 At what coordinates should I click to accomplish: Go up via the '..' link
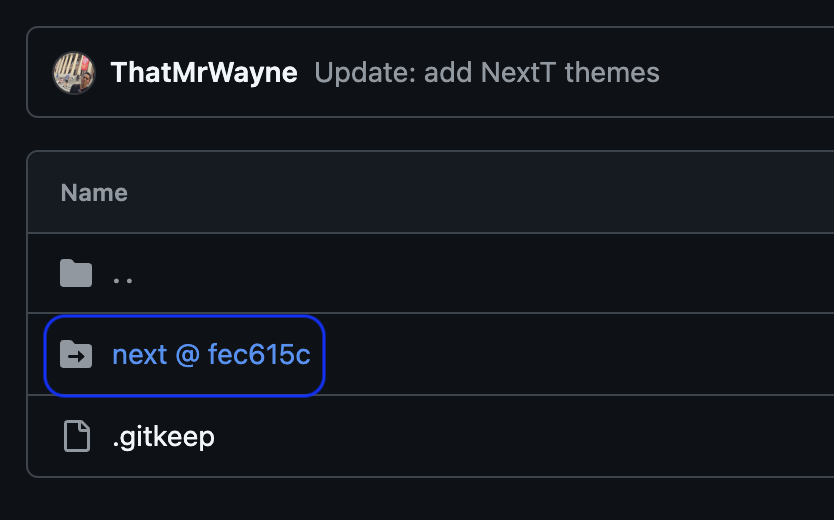[x=123, y=276]
